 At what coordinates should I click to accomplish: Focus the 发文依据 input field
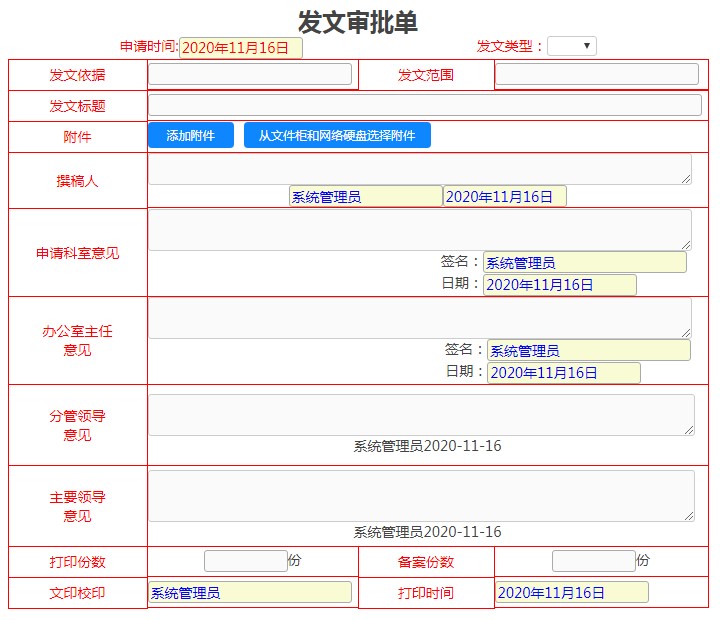[250, 74]
